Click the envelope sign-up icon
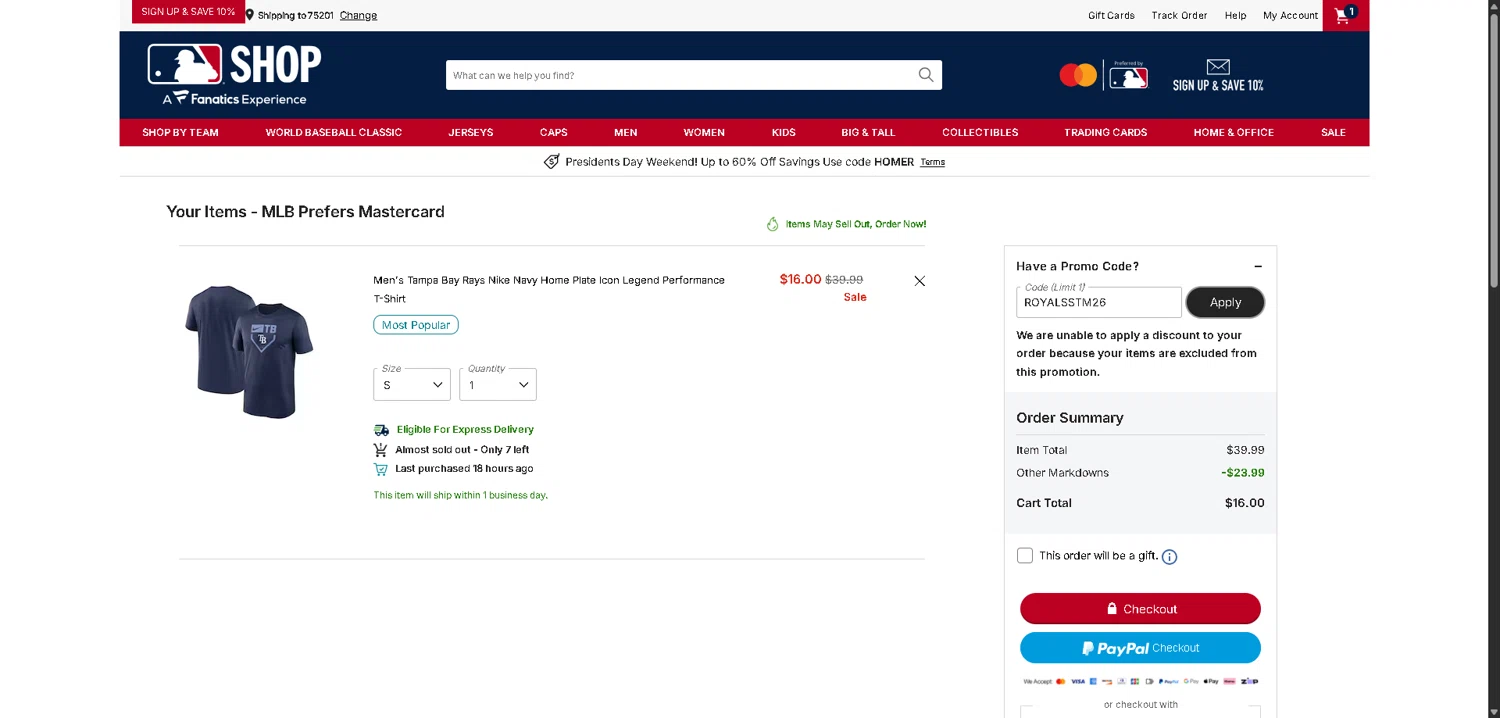Viewport: 1500px width, 718px height. (1217, 67)
